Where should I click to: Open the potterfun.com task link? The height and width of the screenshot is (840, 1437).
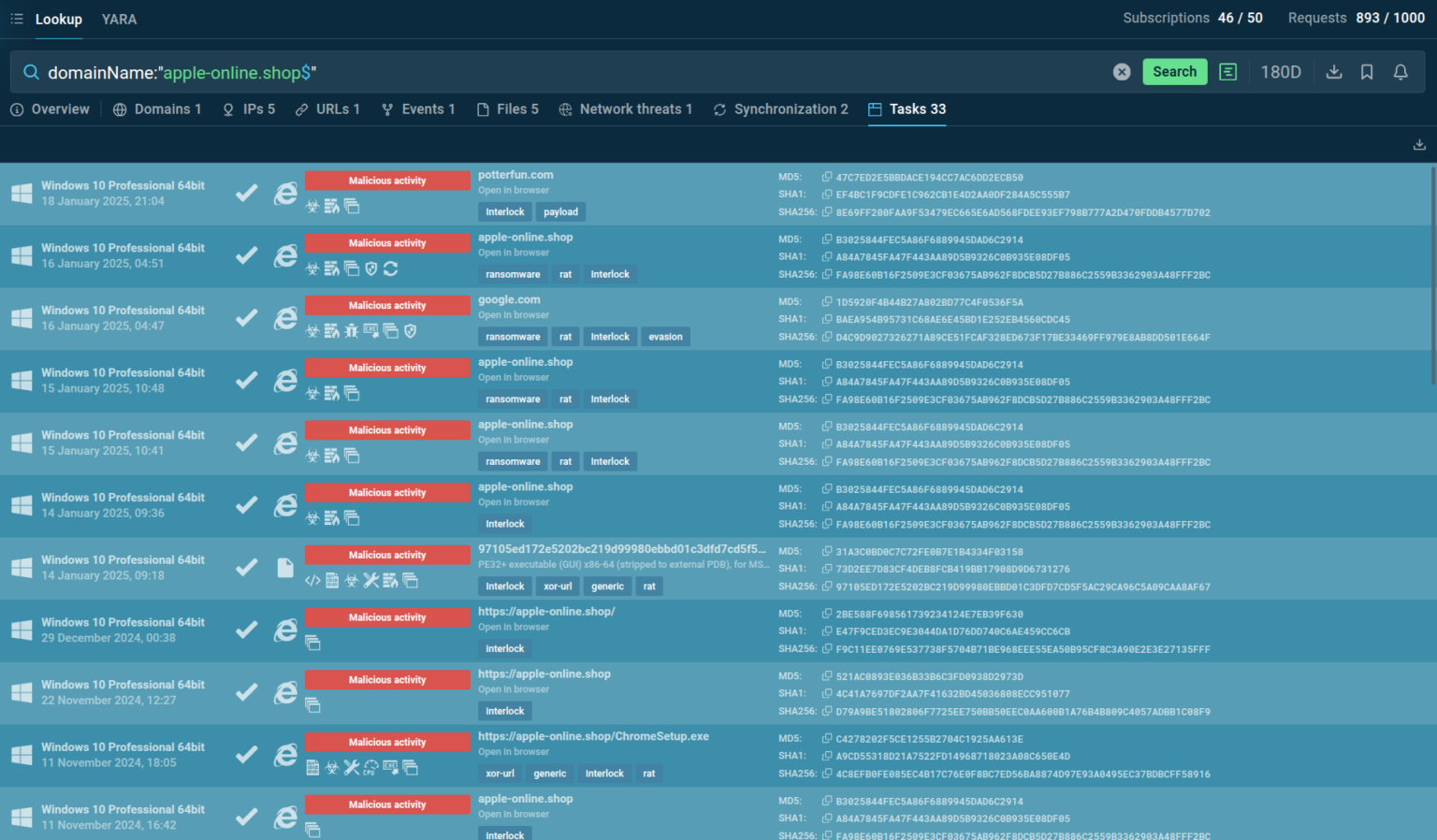pos(515,175)
